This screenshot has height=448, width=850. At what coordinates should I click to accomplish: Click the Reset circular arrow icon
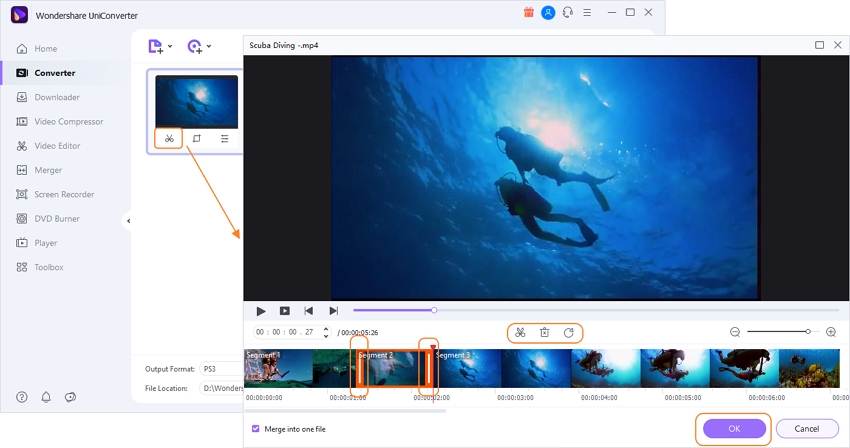click(569, 332)
